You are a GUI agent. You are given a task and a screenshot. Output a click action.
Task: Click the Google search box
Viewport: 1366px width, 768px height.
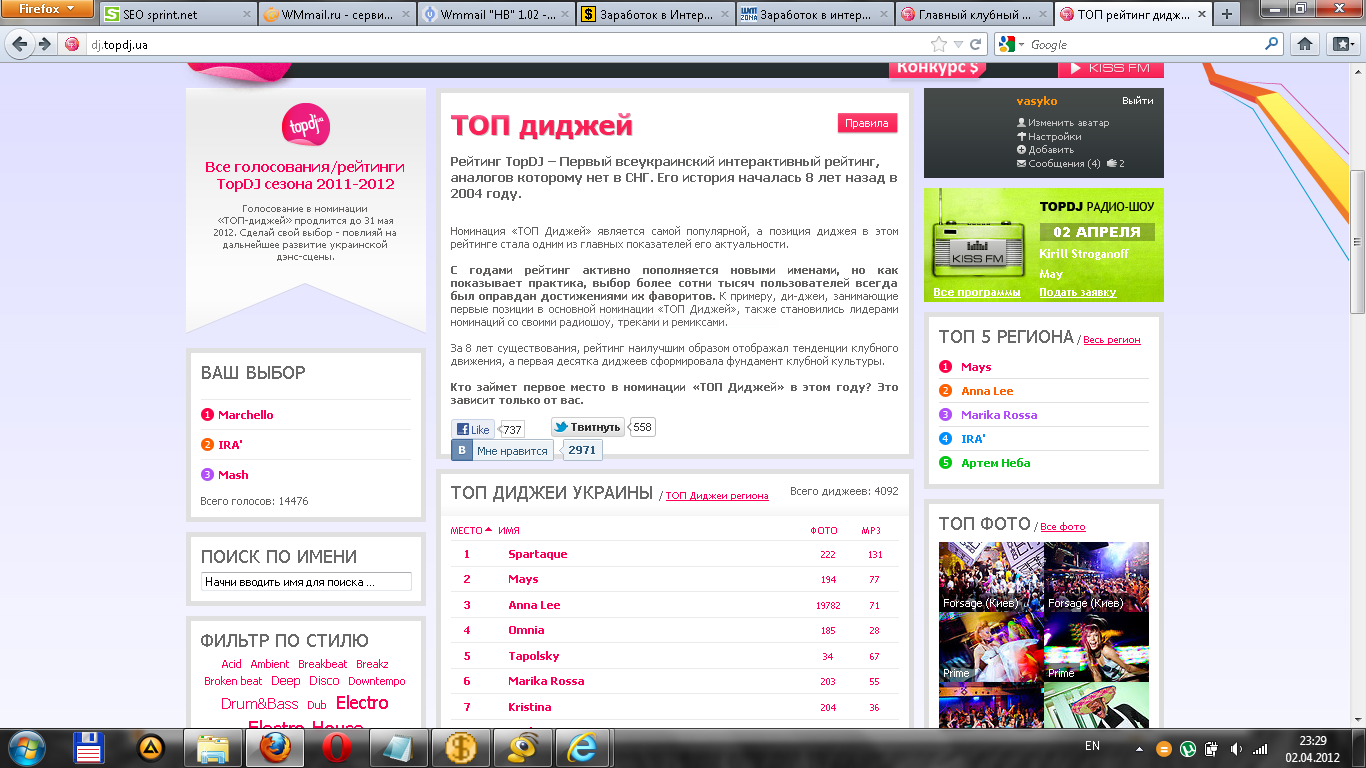pyautogui.click(x=1145, y=44)
